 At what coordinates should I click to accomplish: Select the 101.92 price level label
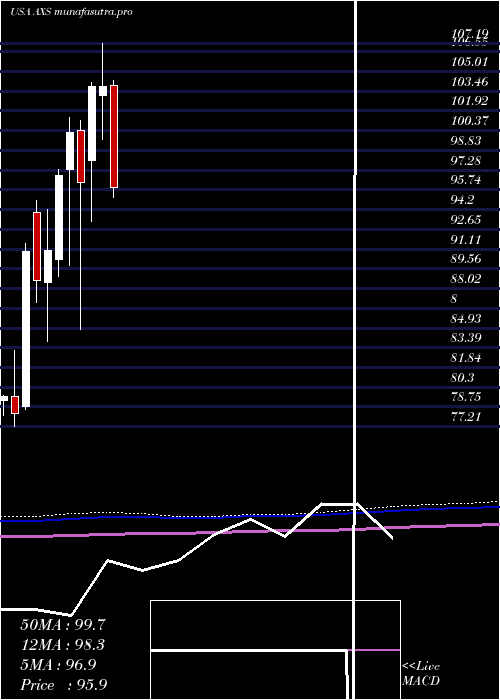[x=469, y=101]
